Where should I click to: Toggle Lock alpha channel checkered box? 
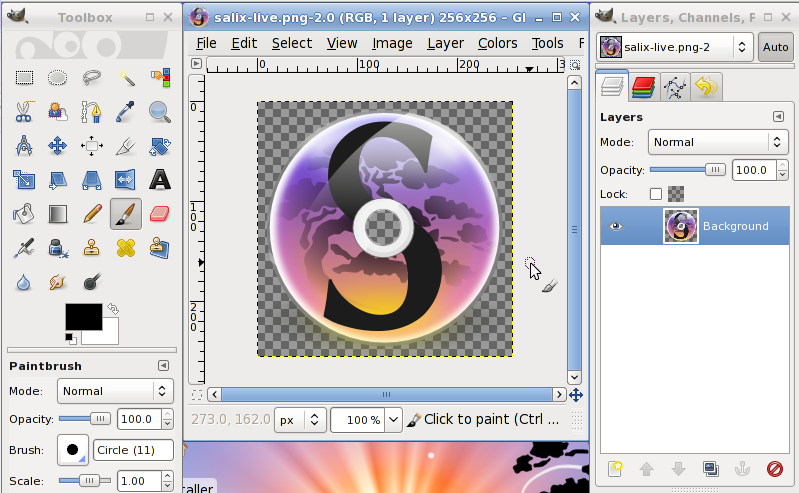pyautogui.click(x=676, y=194)
